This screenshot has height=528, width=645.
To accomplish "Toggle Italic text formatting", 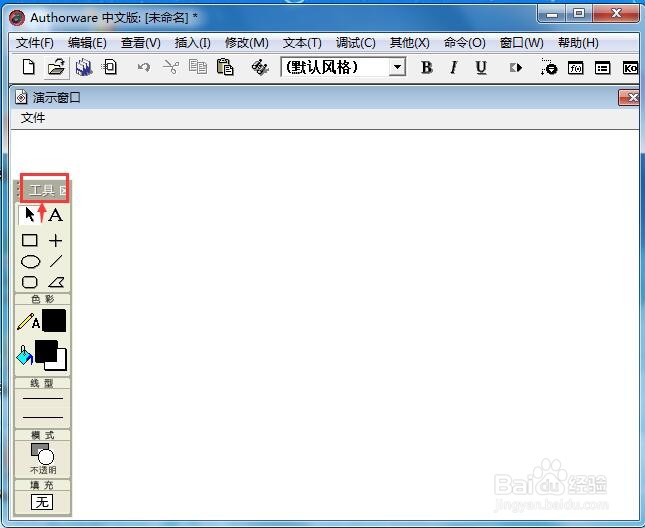I will click(x=453, y=67).
